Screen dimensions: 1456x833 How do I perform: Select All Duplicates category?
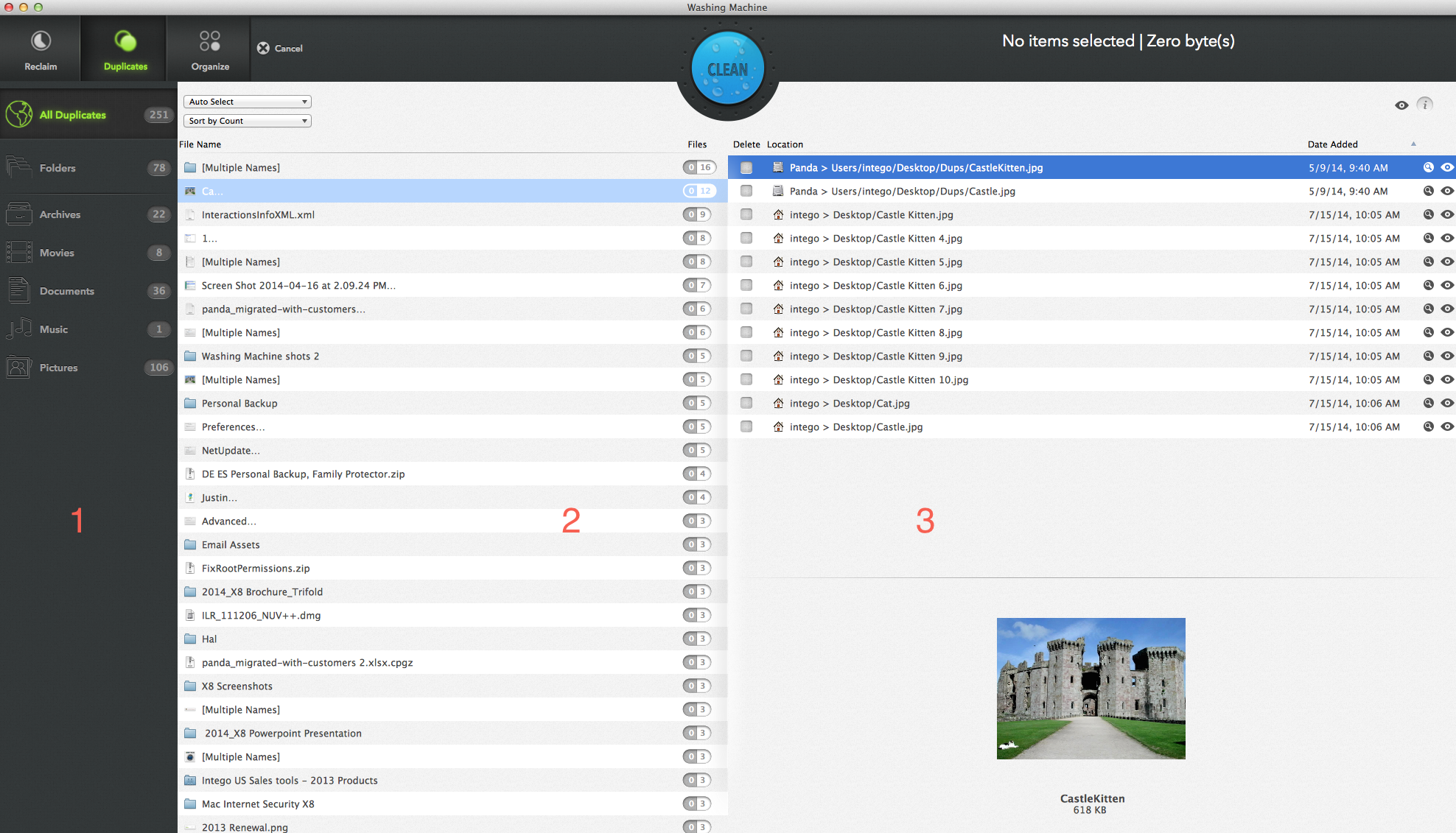[x=88, y=115]
